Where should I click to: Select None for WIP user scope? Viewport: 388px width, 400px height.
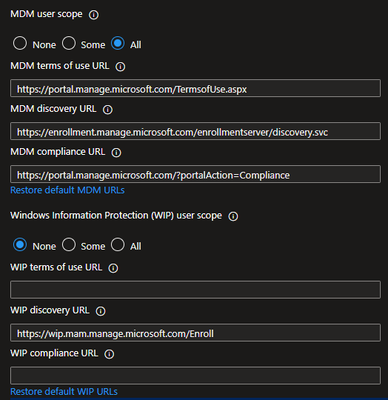click(x=20, y=245)
